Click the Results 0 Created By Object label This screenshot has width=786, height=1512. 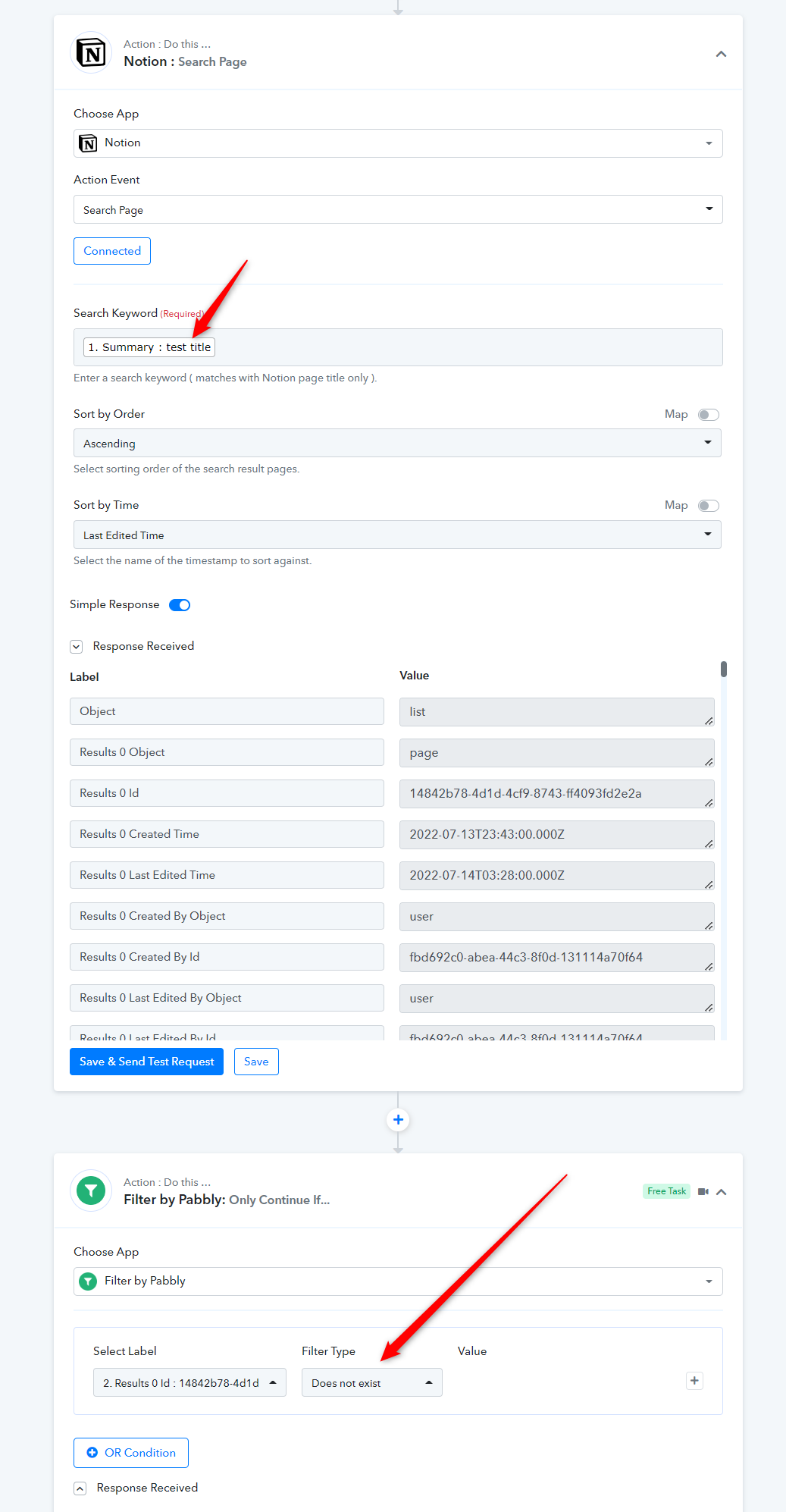pos(227,916)
